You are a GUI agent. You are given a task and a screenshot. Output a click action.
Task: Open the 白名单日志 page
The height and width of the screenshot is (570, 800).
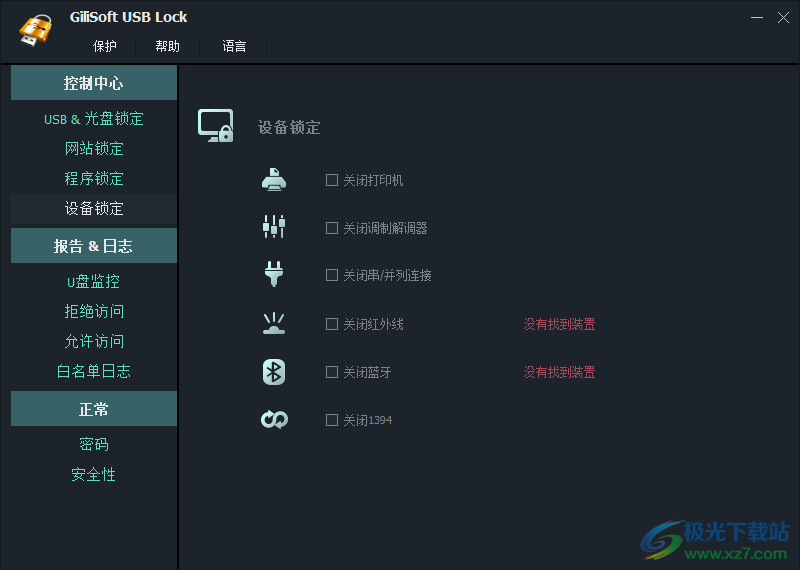(94, 371)
